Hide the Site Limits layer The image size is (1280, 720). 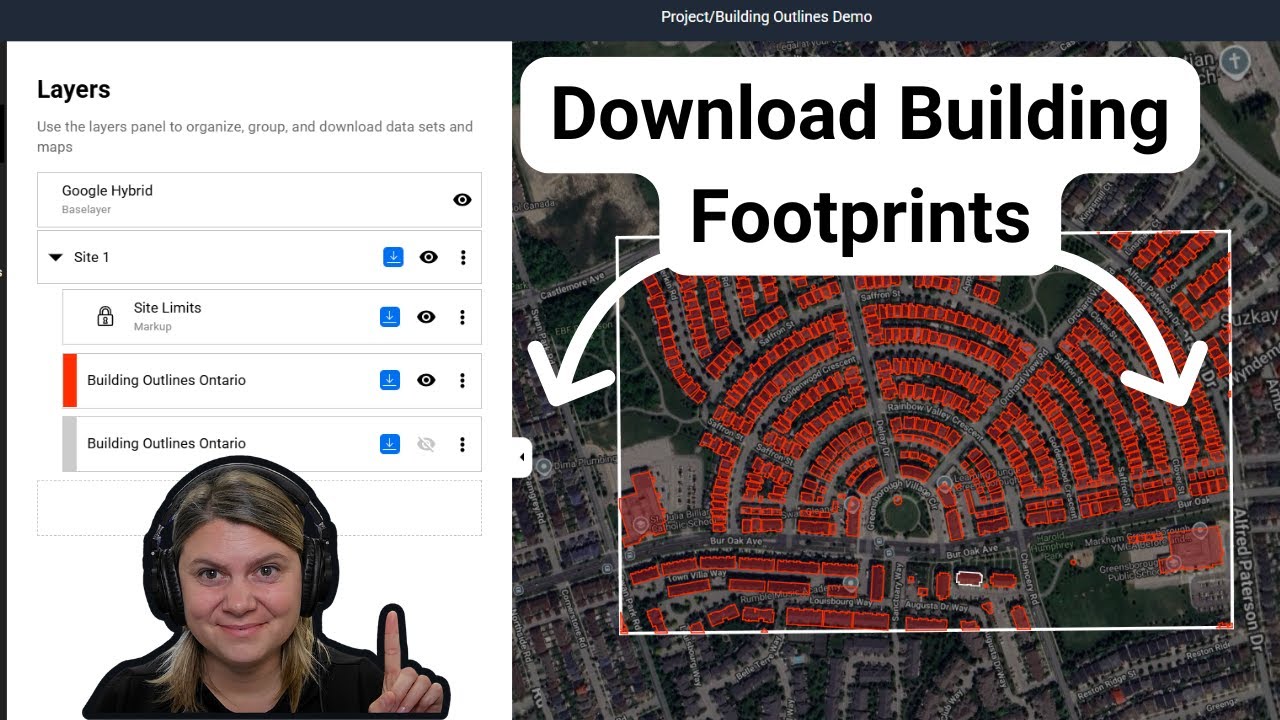click(x=426, y=317)
